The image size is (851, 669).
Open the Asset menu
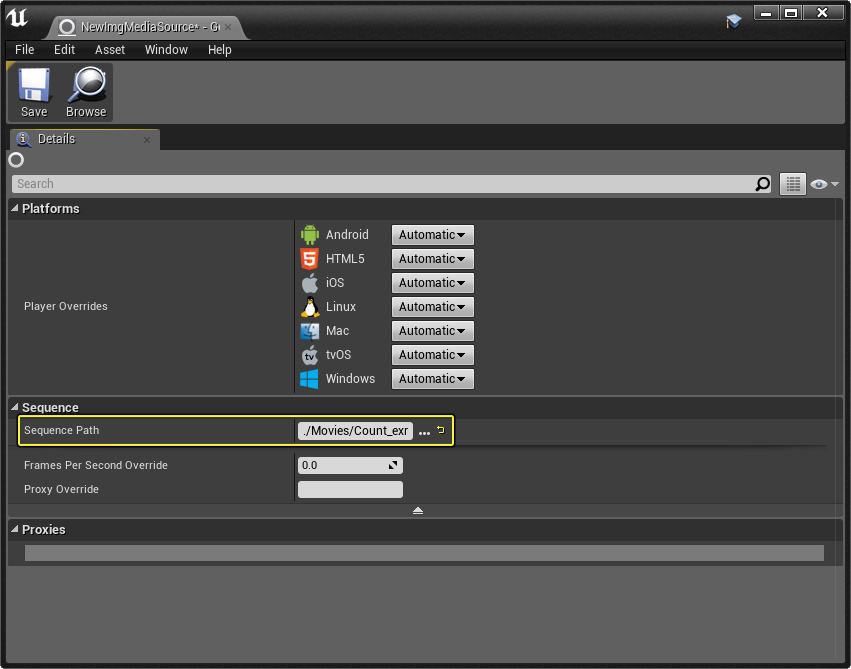click(x=110, y=49)
